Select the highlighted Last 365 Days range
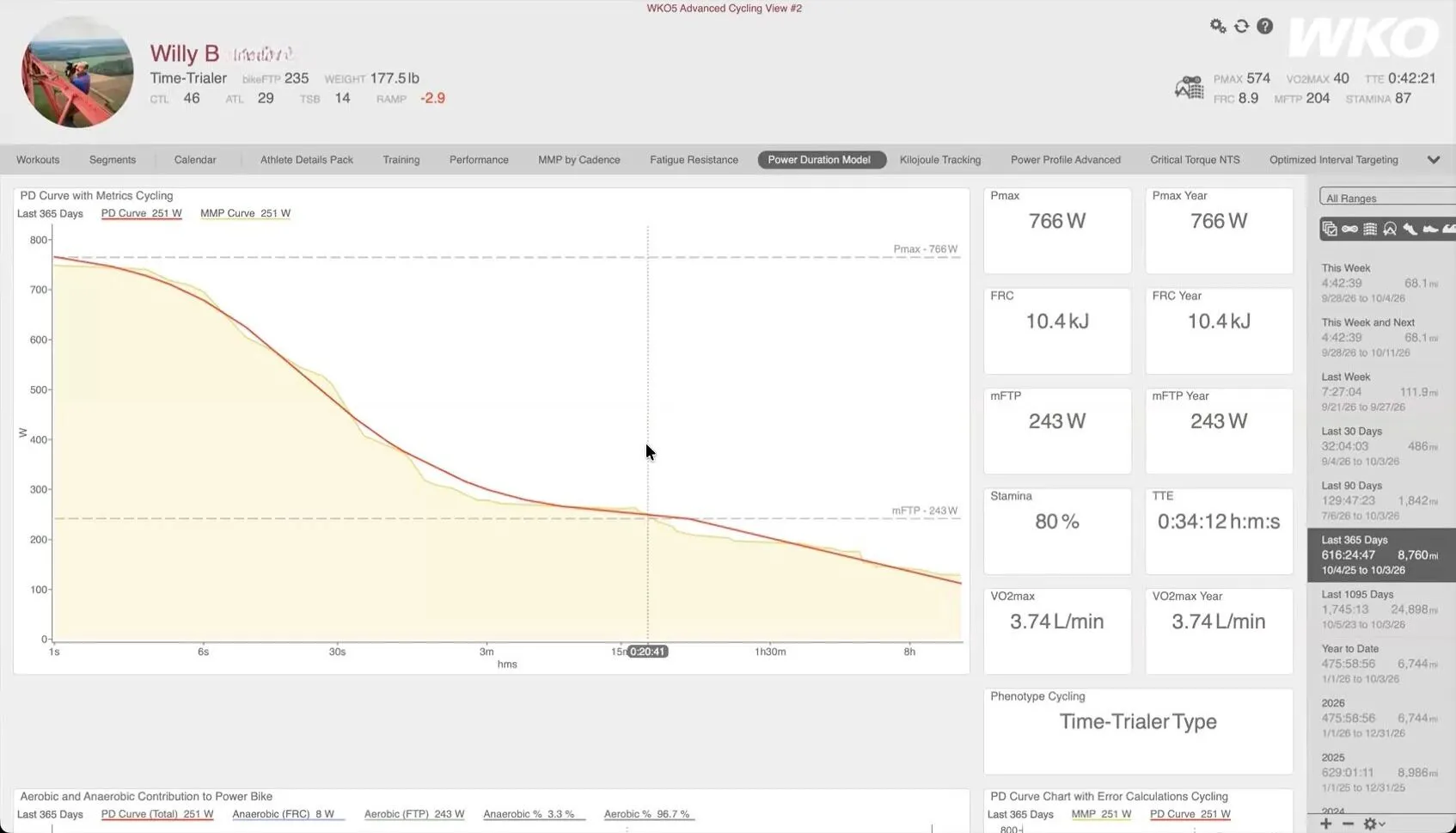Image resolution: width=1456 pixels, height=833 pixels. click(1381, 555)
